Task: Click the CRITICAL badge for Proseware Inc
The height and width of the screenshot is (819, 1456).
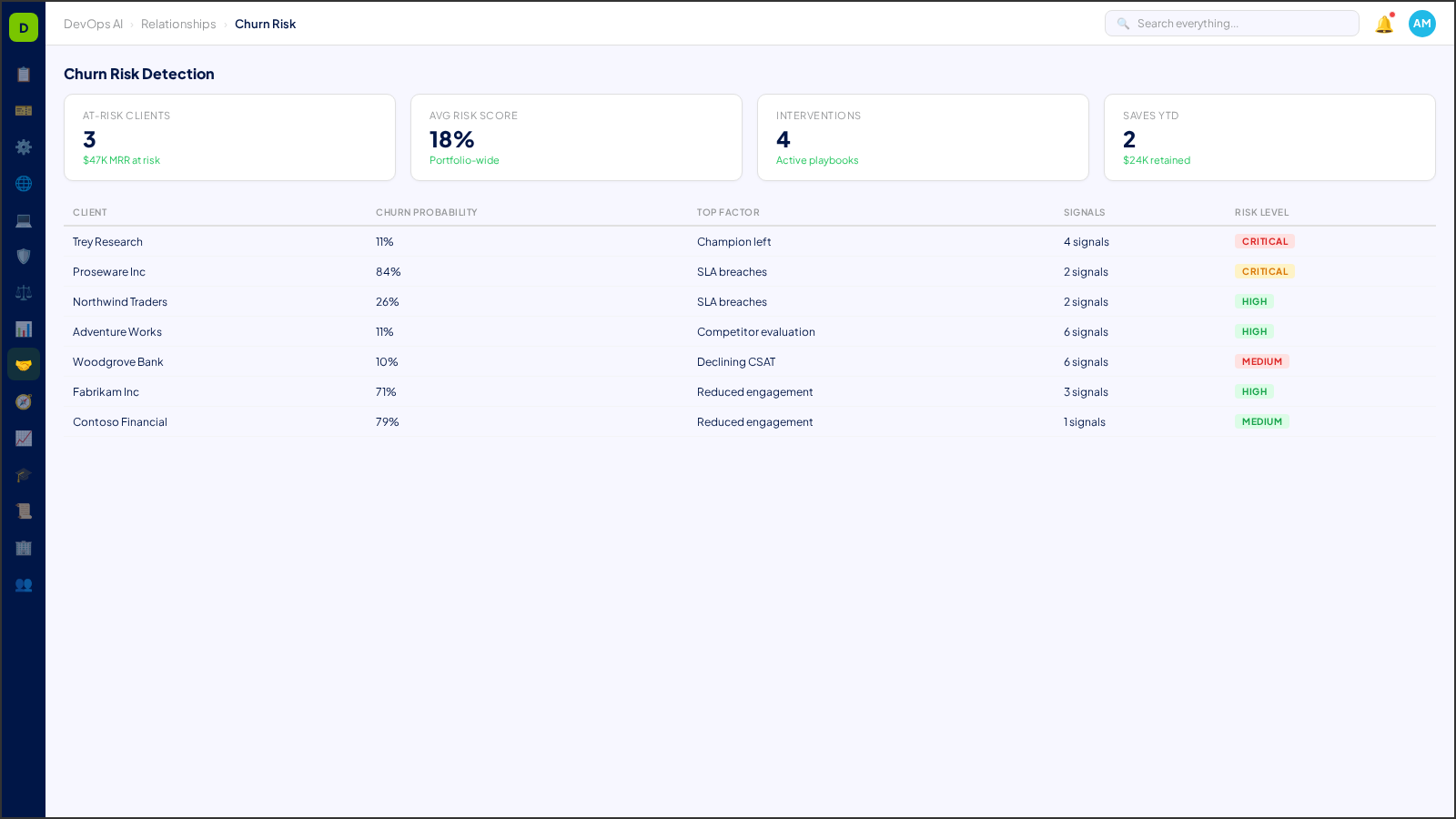Action: (x=1265, y=271)
